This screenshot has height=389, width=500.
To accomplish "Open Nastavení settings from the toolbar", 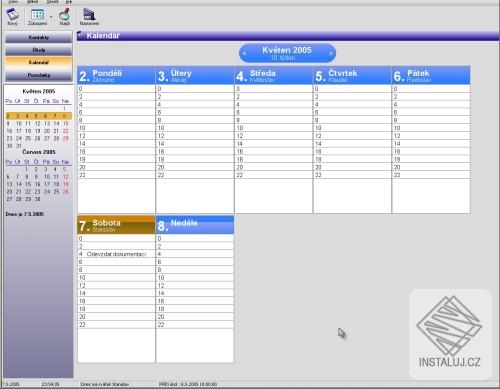I will click(89, 17).
